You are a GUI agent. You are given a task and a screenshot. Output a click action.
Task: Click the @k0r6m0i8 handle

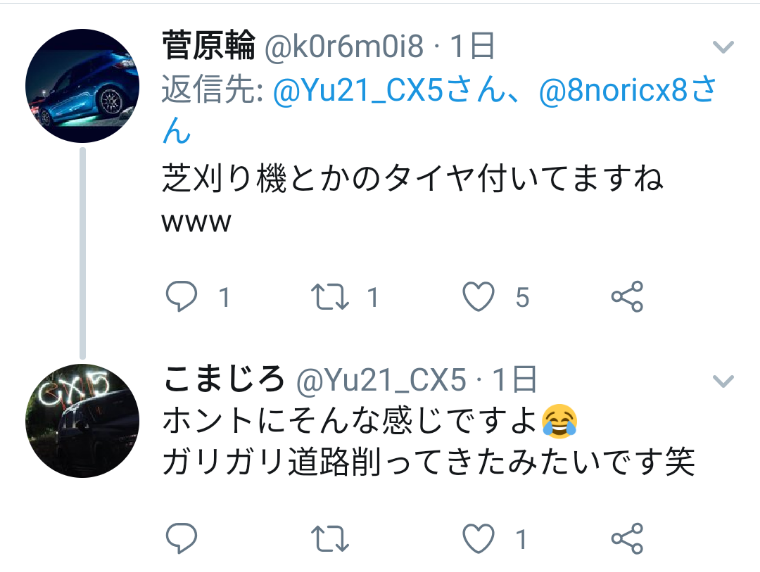point(344,47)
